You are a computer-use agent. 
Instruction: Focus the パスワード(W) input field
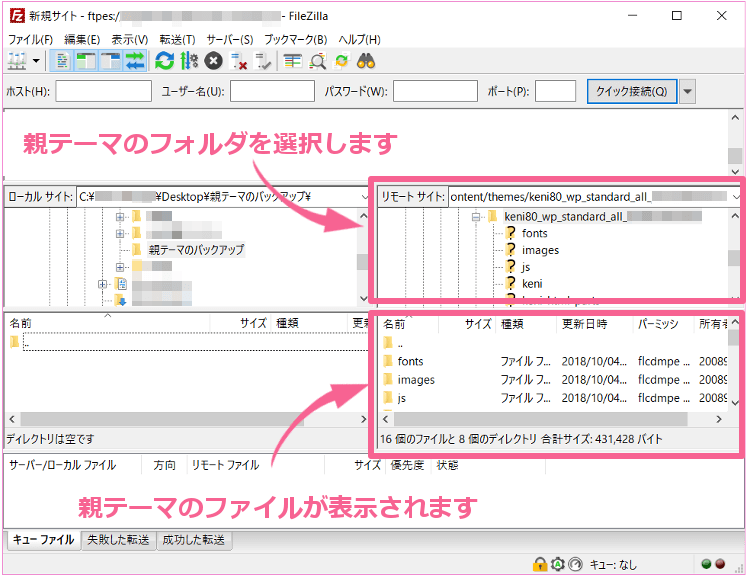(x=435, y=91)
